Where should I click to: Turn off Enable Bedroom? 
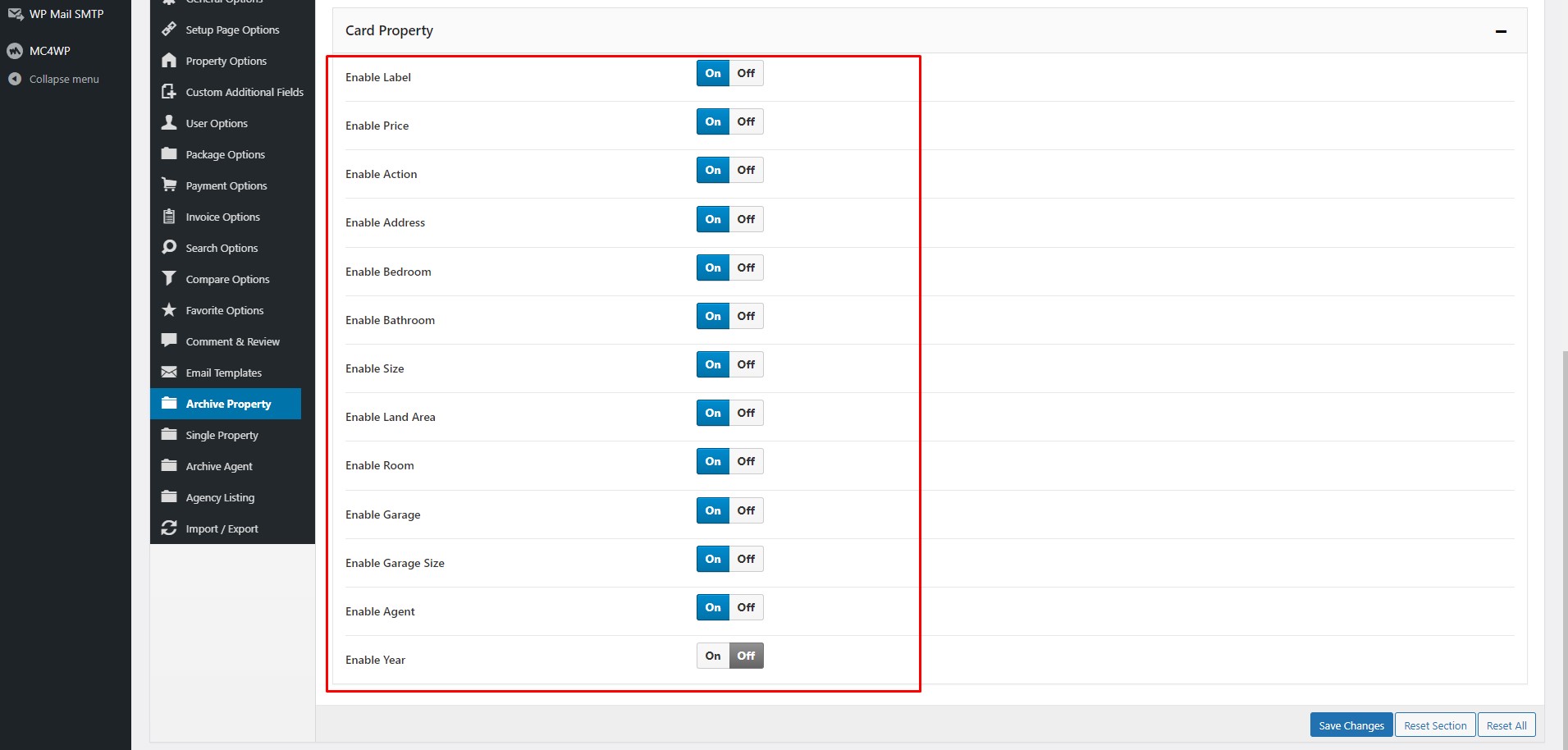coord(746,268)
